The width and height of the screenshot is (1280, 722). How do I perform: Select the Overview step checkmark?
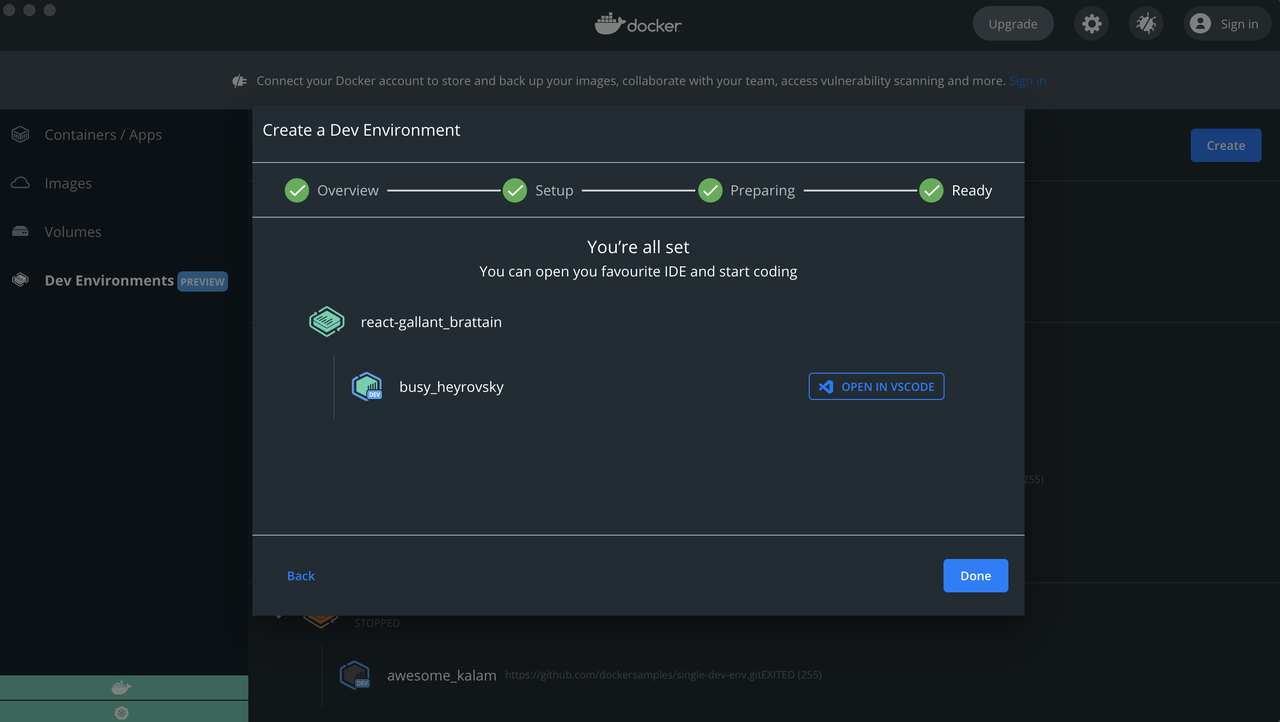(297, 190)
